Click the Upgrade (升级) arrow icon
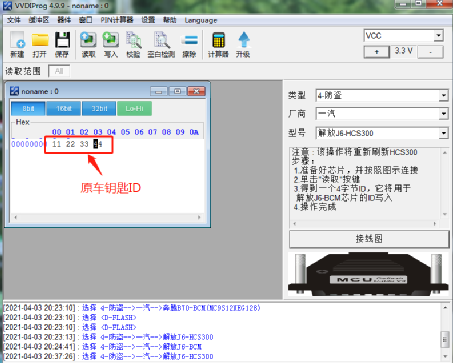 [243, 44]
